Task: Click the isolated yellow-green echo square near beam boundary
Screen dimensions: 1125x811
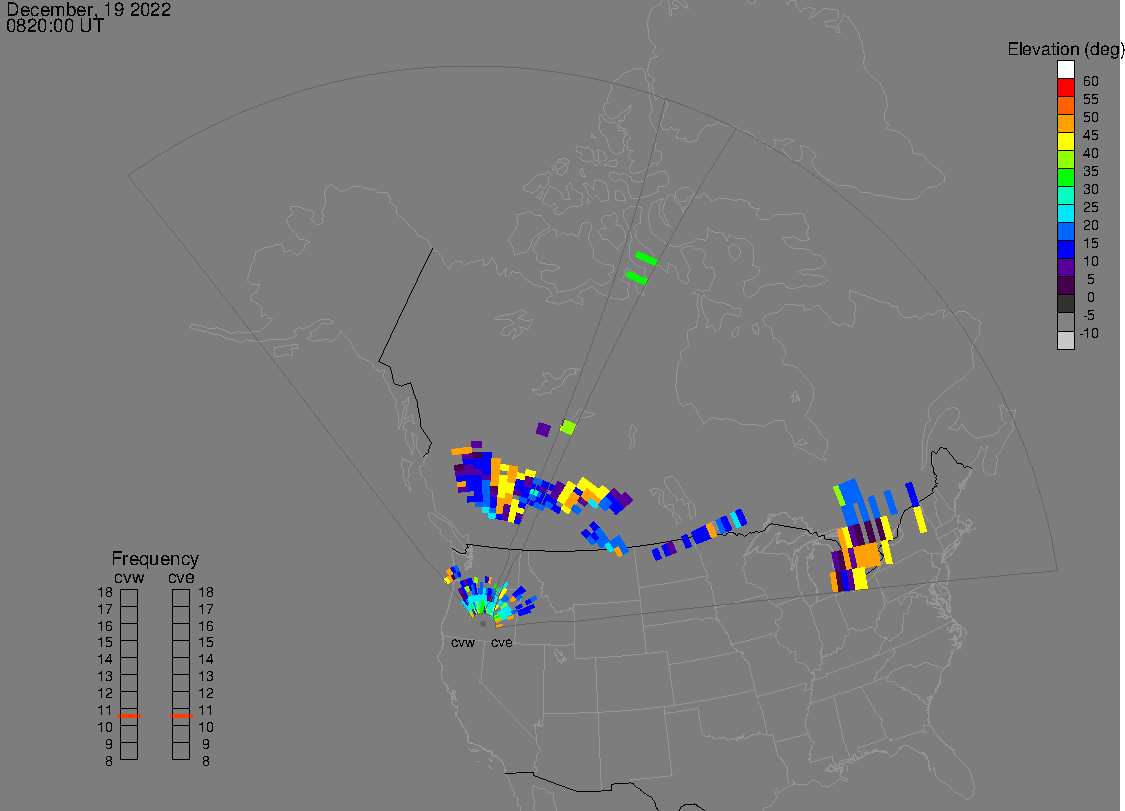Action: click(568, 427)
